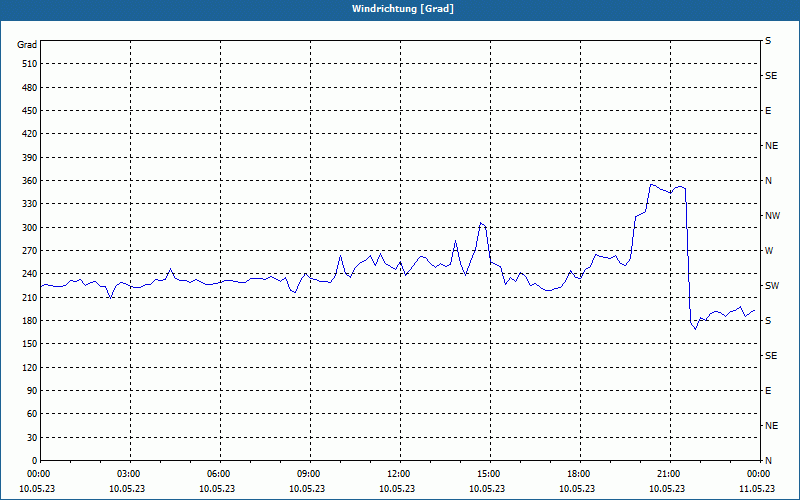Screen dimensions: 800x500
Task: Click the S compass label beside the 180 gridline
Action: [768, 321]
